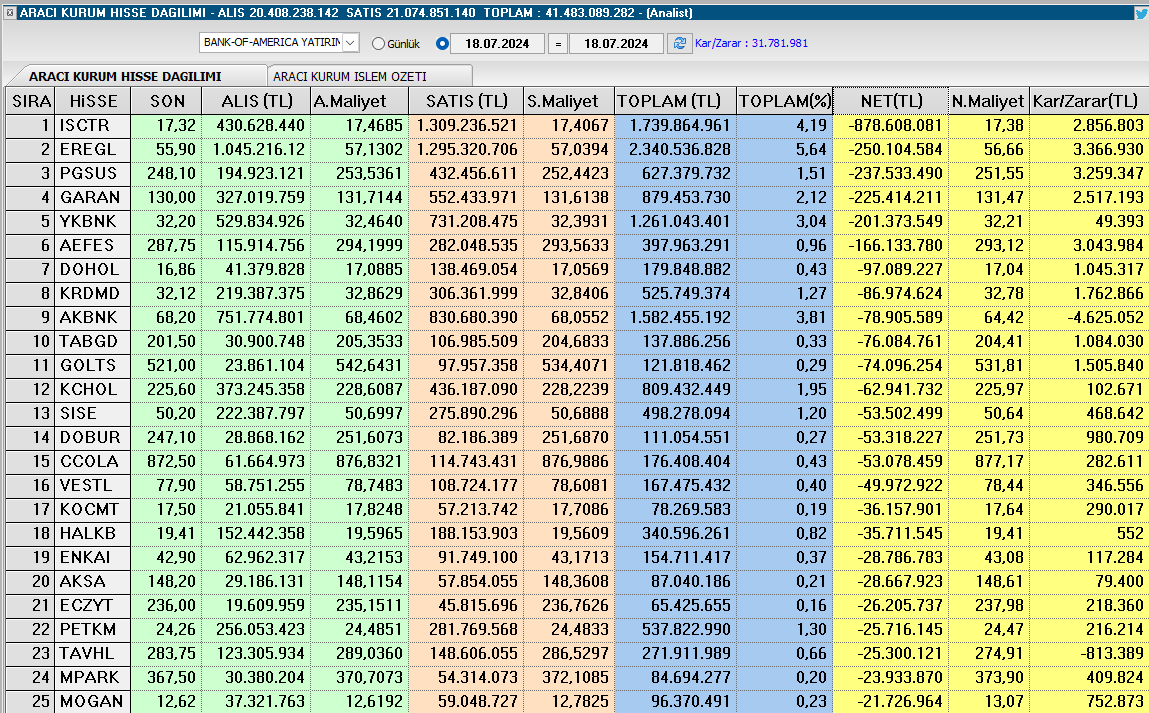Screen dimensions: 1149x713
Task: Open the BANK-OF-AMERICA YATIRIM broker dropdown
Action: click(350, 43)
